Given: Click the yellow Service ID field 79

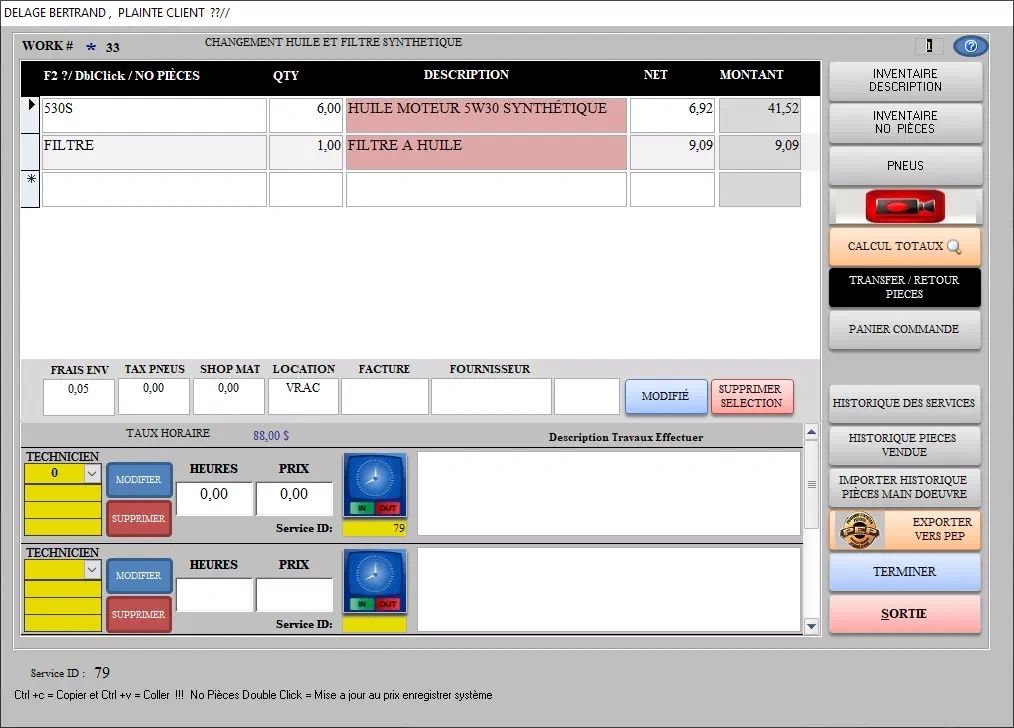Looking at the screenshot, I should [374, 528].
